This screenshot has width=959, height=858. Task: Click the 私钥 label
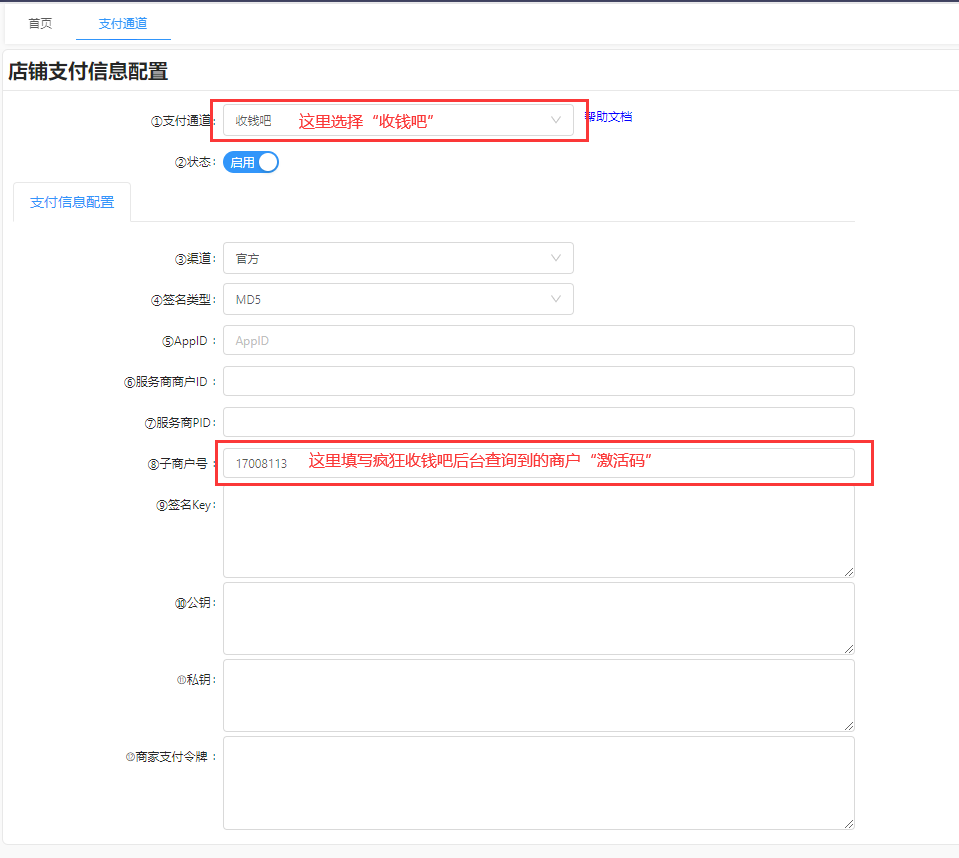196,679
